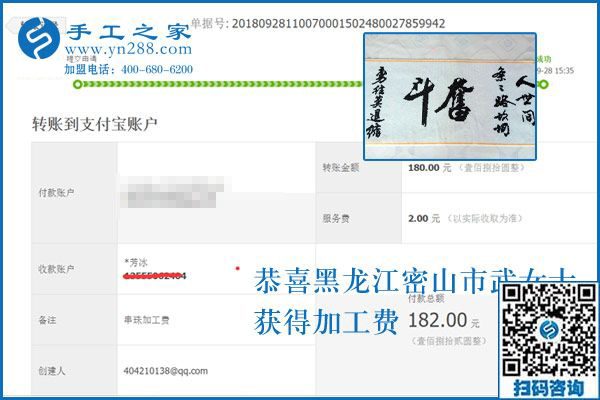This screenshot has height=400, width=600.
Task: Open the www.yn288.com website link
Action: point(127,53)
